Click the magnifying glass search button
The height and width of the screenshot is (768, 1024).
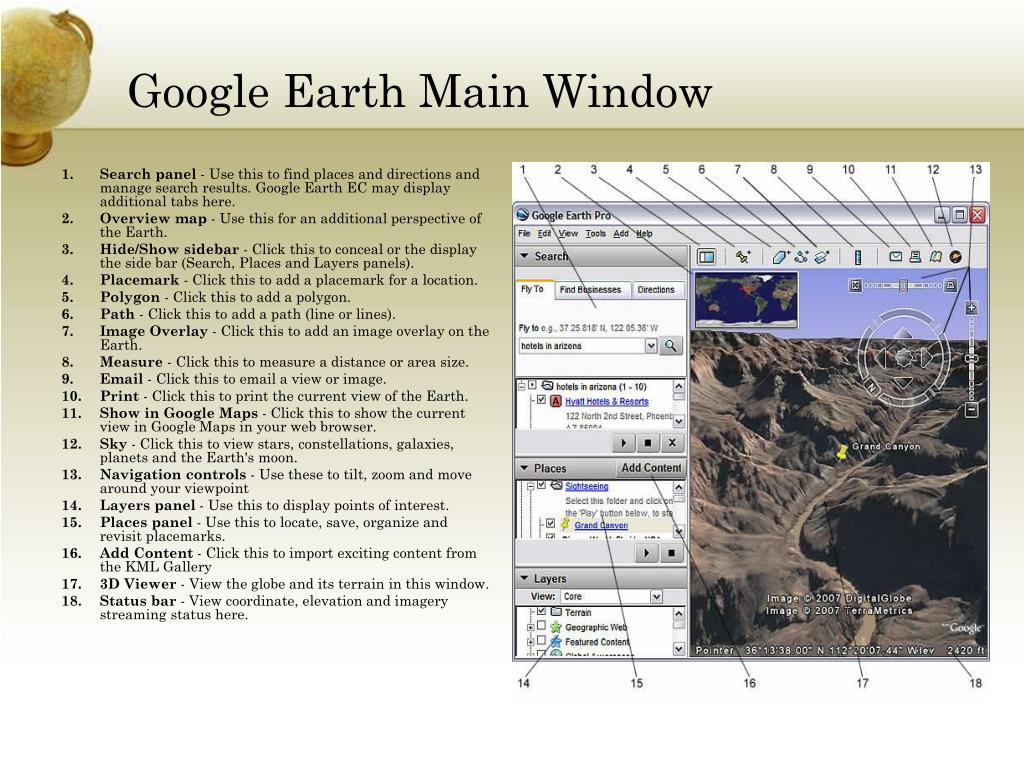[x=671, y=346]
